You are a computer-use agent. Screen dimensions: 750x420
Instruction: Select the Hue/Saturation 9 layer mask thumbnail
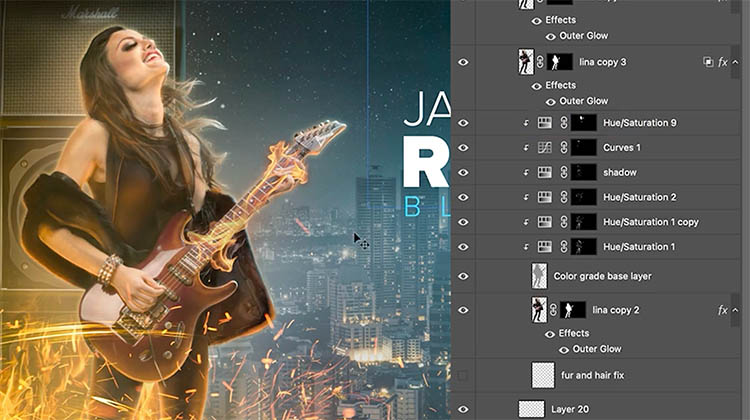(x=583, y=123)
